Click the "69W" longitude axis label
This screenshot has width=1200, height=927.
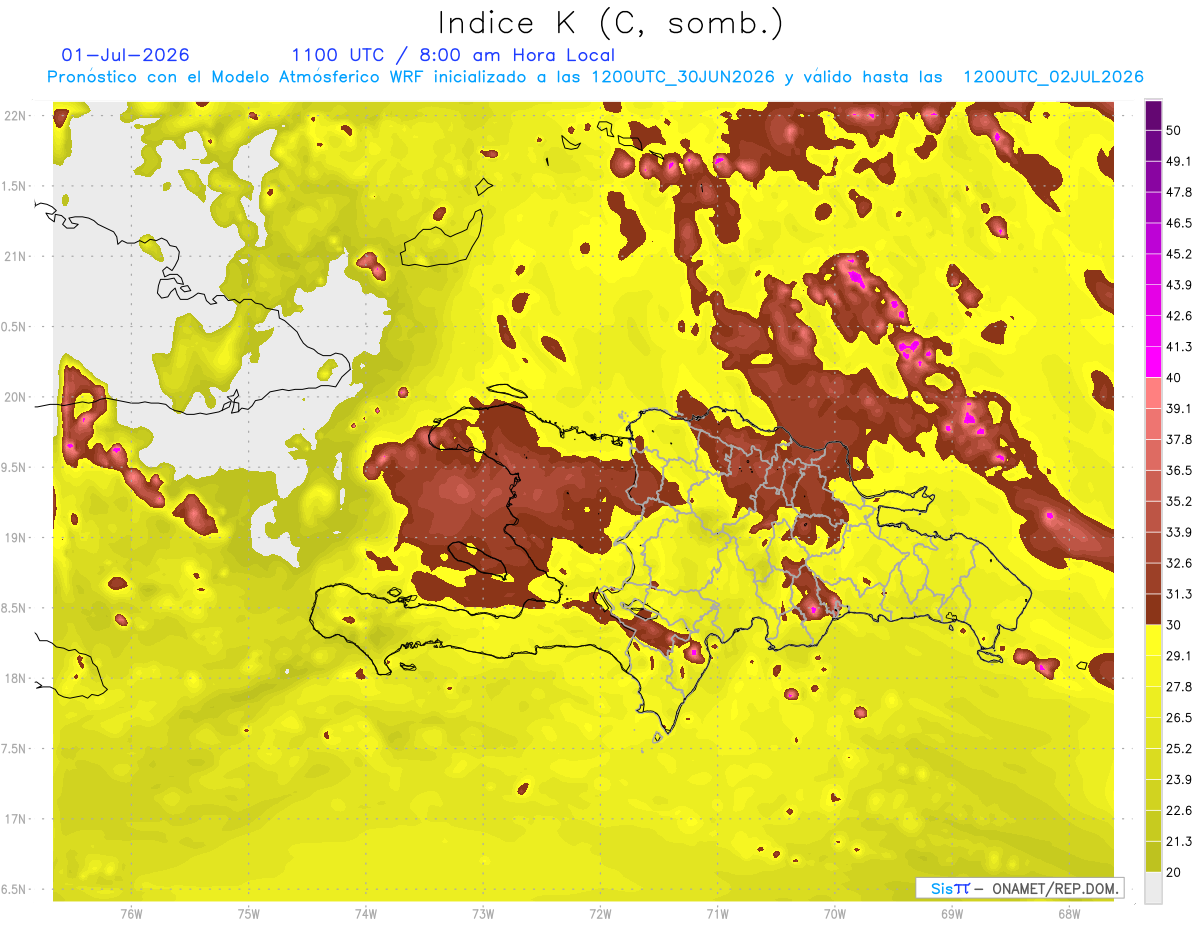pos(952,914)
